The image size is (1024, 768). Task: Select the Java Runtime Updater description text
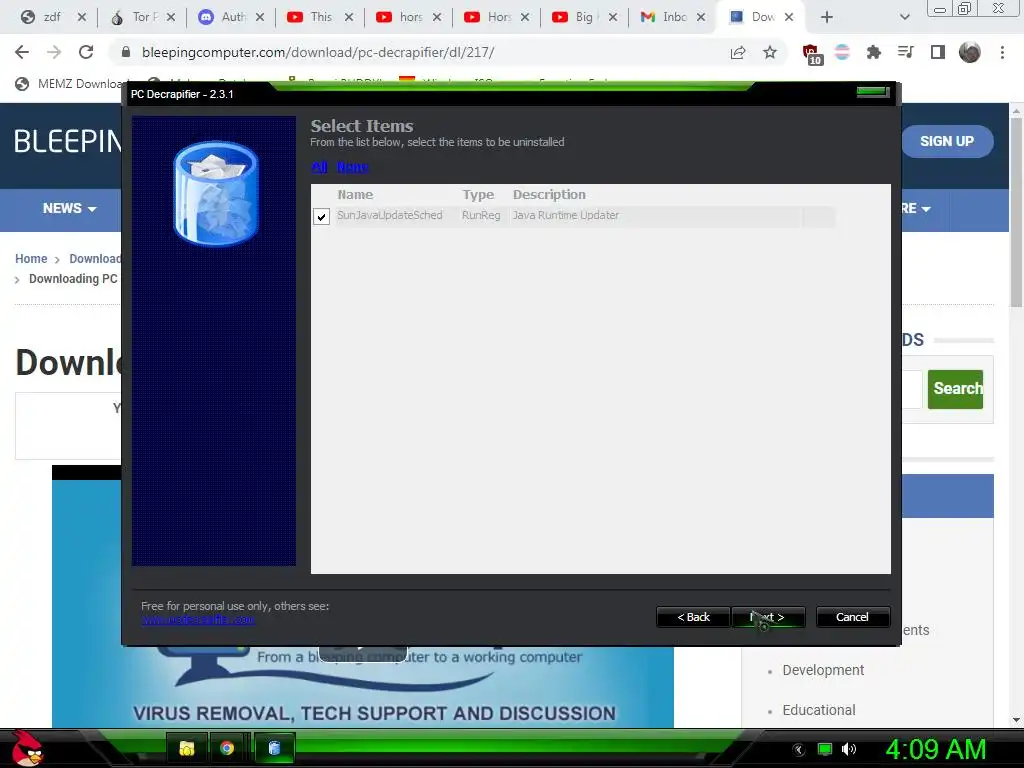click(566, 216)
